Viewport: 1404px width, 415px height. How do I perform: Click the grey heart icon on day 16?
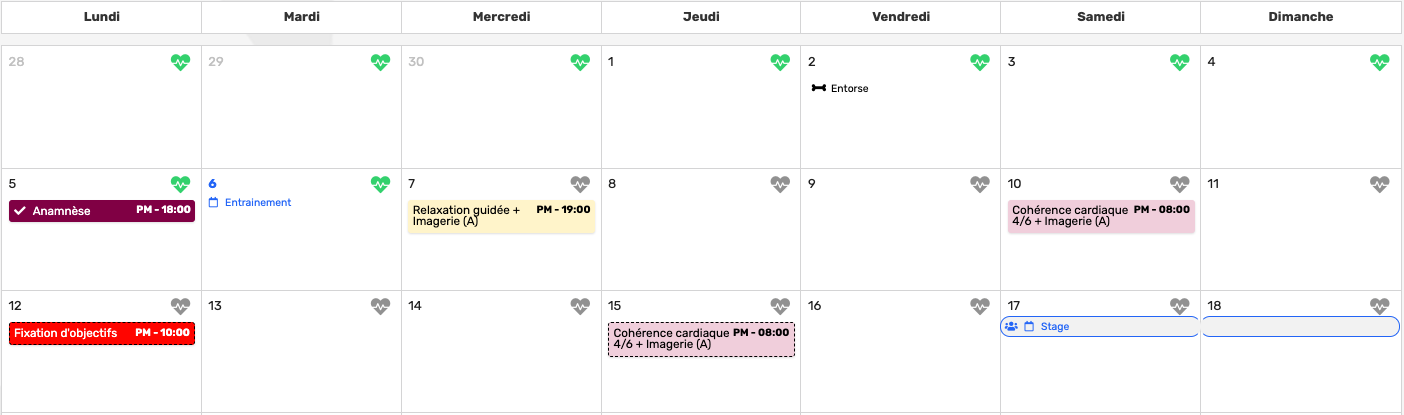980,306
